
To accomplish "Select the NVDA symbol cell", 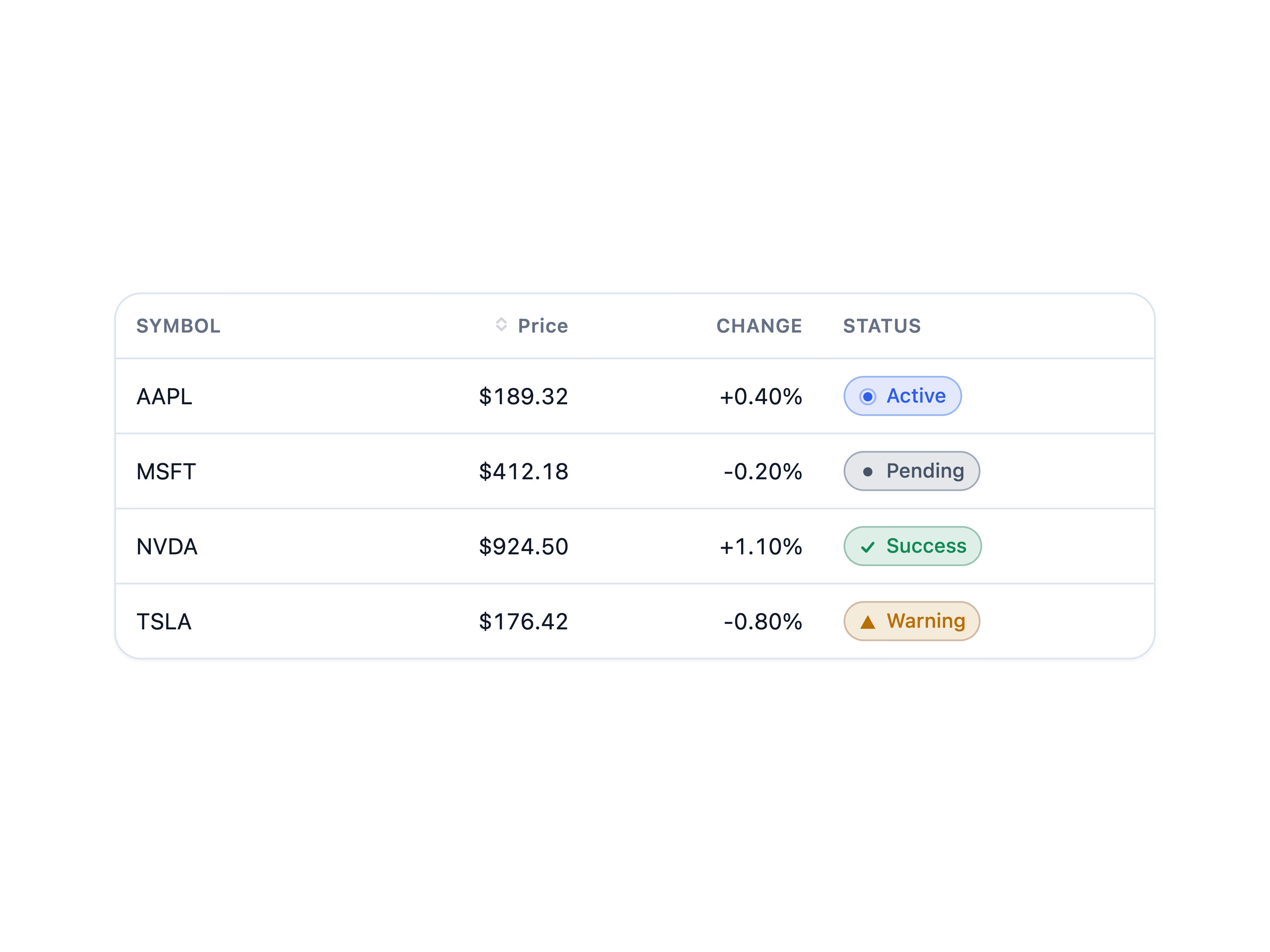I will pyautogui.click(x=167, y=547).
